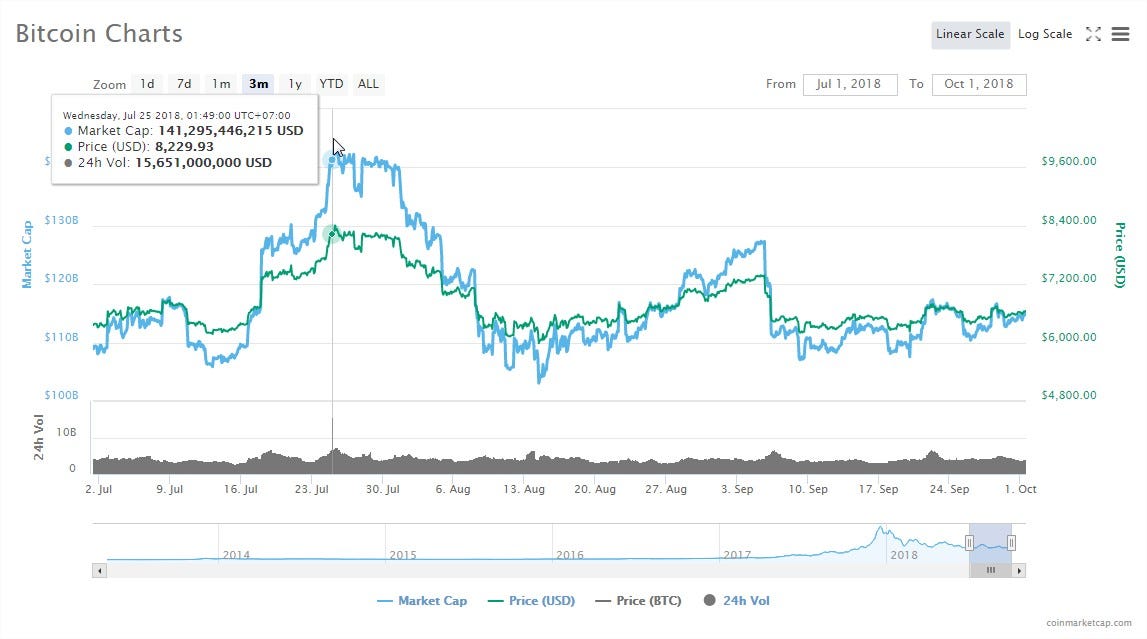This screenshot has width=1147, height=639.
Task: Select the 3m zoom range
Action: tap(258, 84)
